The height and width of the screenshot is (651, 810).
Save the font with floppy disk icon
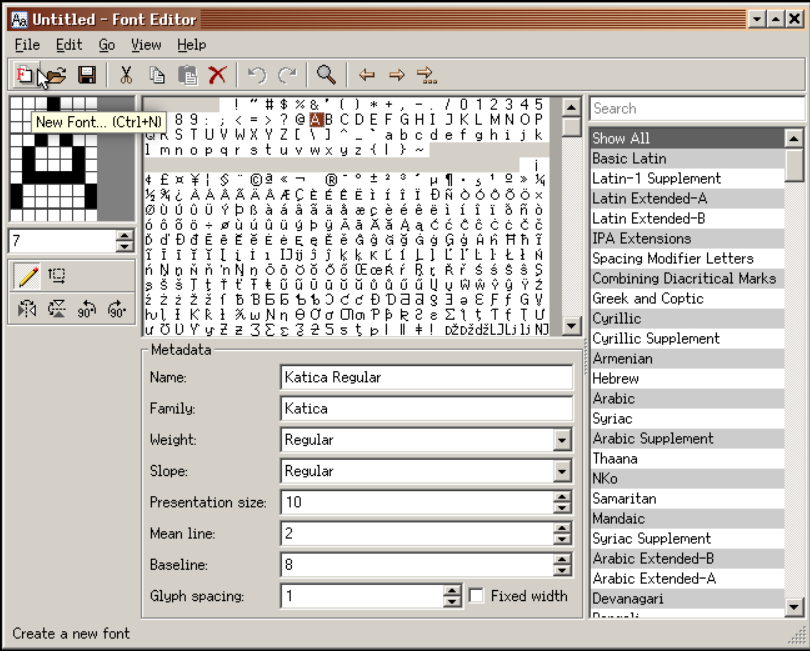click(x=87, y=75)
